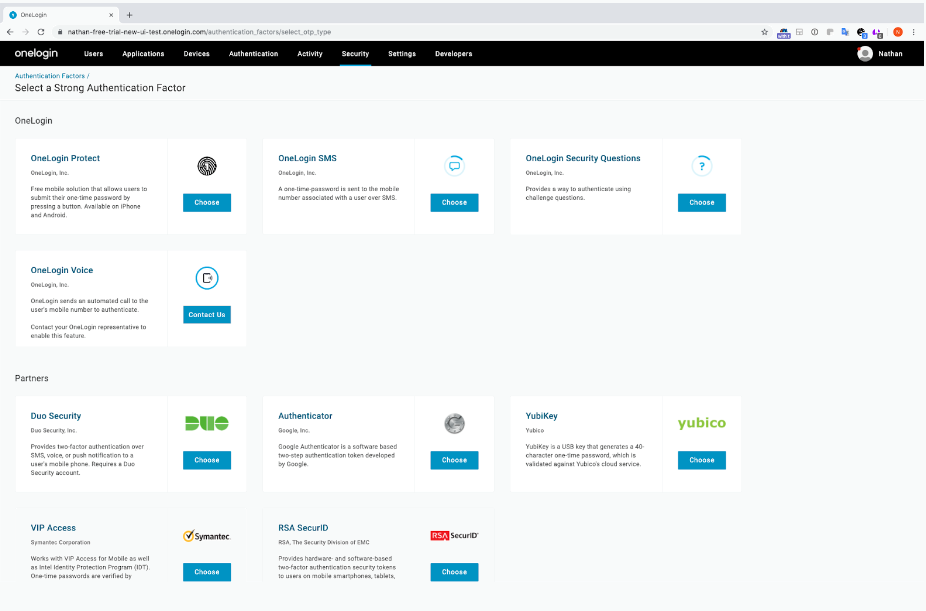Click the OneLogin Security Questions title
The height and width of the screenshot is (611, 926).
click(x=583, y=158)
